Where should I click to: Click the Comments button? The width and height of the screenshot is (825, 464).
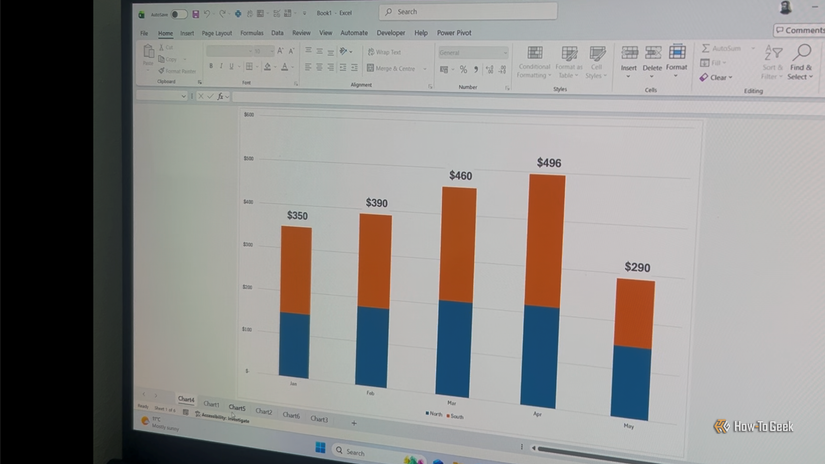point(800,31)
